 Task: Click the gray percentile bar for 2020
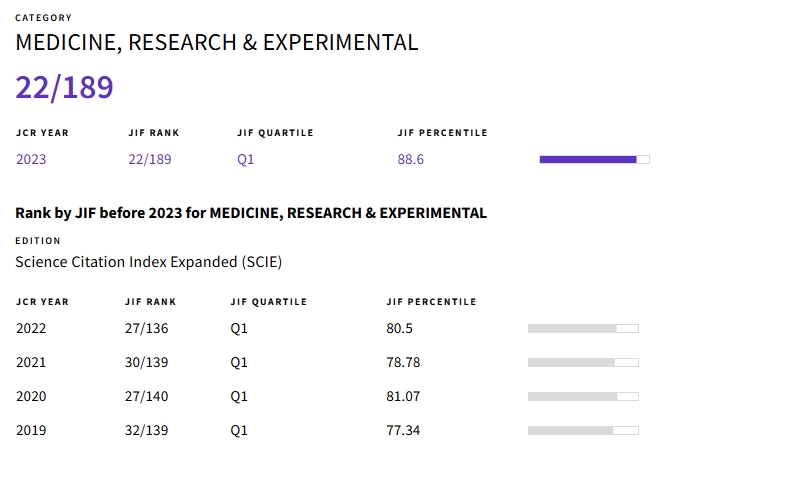(x=583, y=396)
